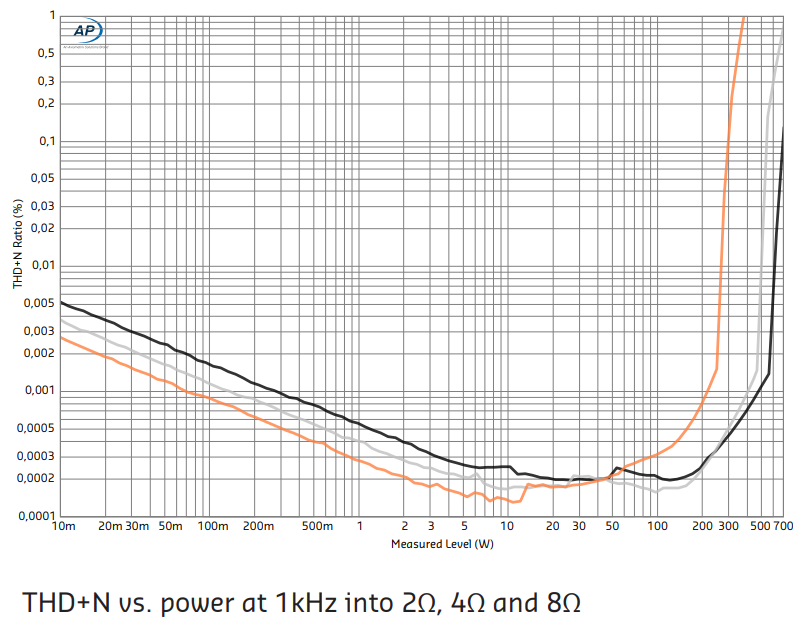Viewport: 800px width, 634px height.
Task: Click the '0,03' y-axis tick label
Action: [43, 206]
